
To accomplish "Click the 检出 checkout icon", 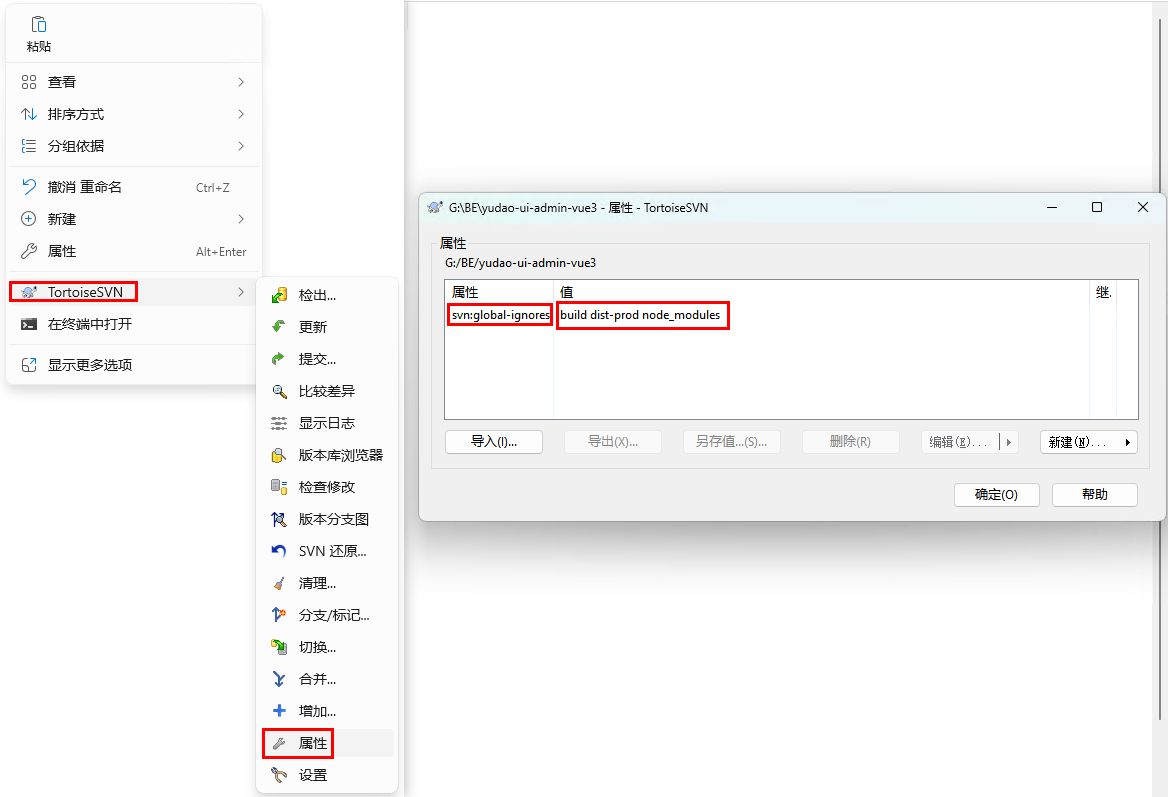I will (279, 295).
